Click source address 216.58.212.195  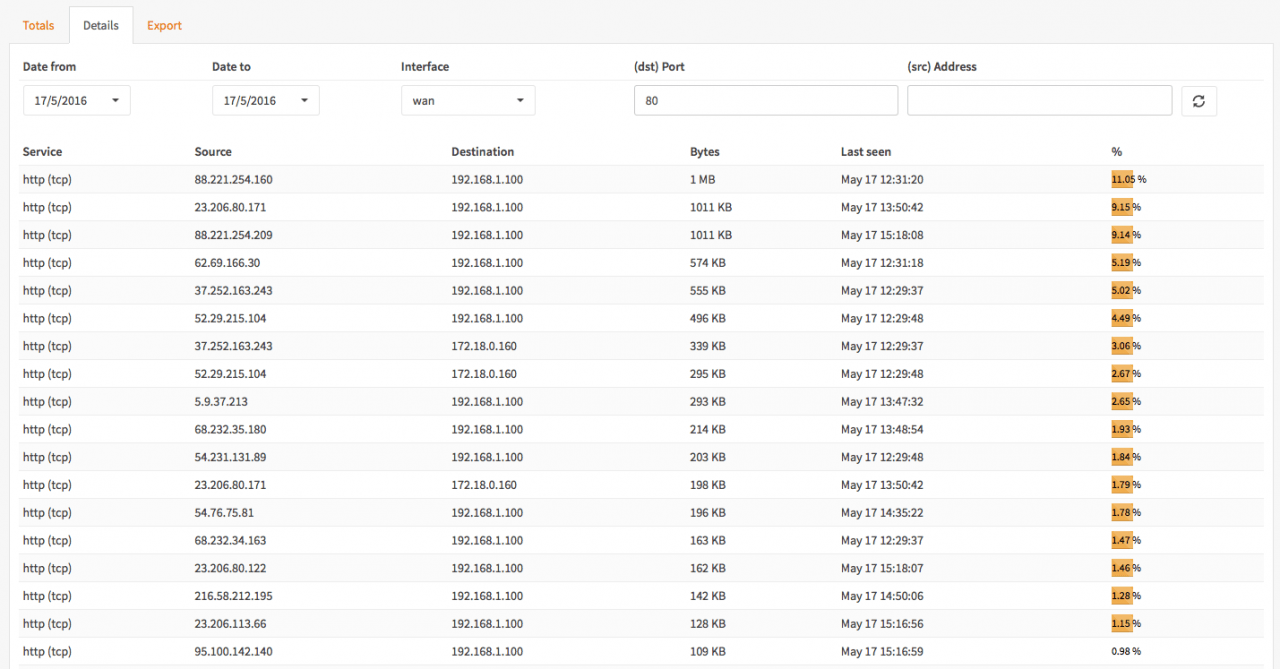point(233,596)
